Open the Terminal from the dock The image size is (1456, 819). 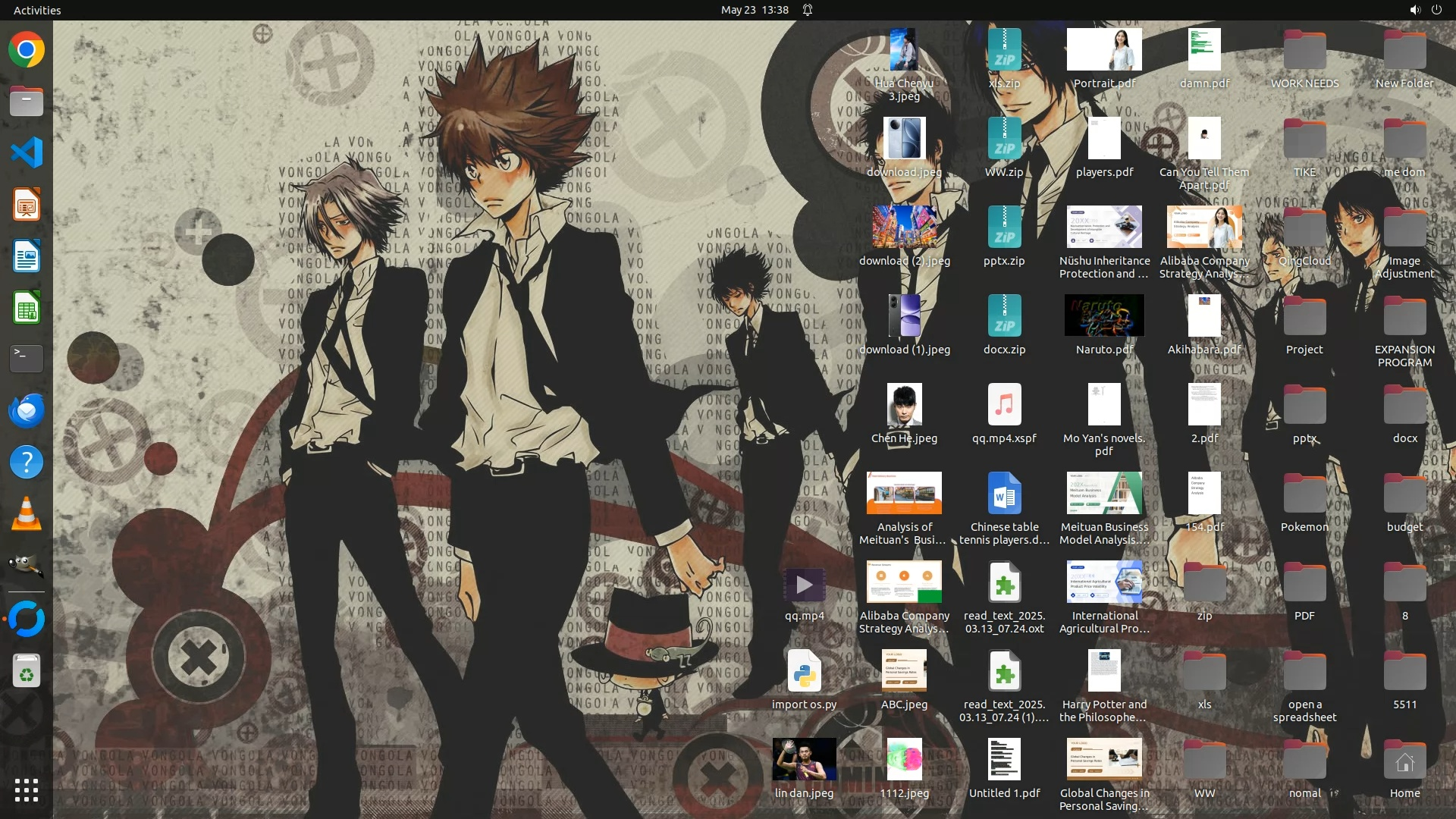point(27,359)
